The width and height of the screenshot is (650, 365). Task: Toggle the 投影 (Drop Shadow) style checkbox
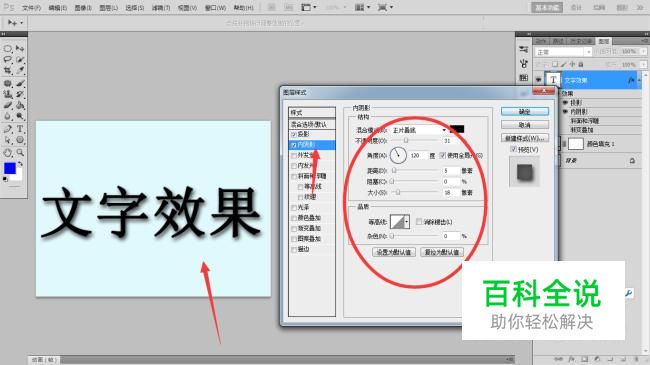click(x=294, y=134)
